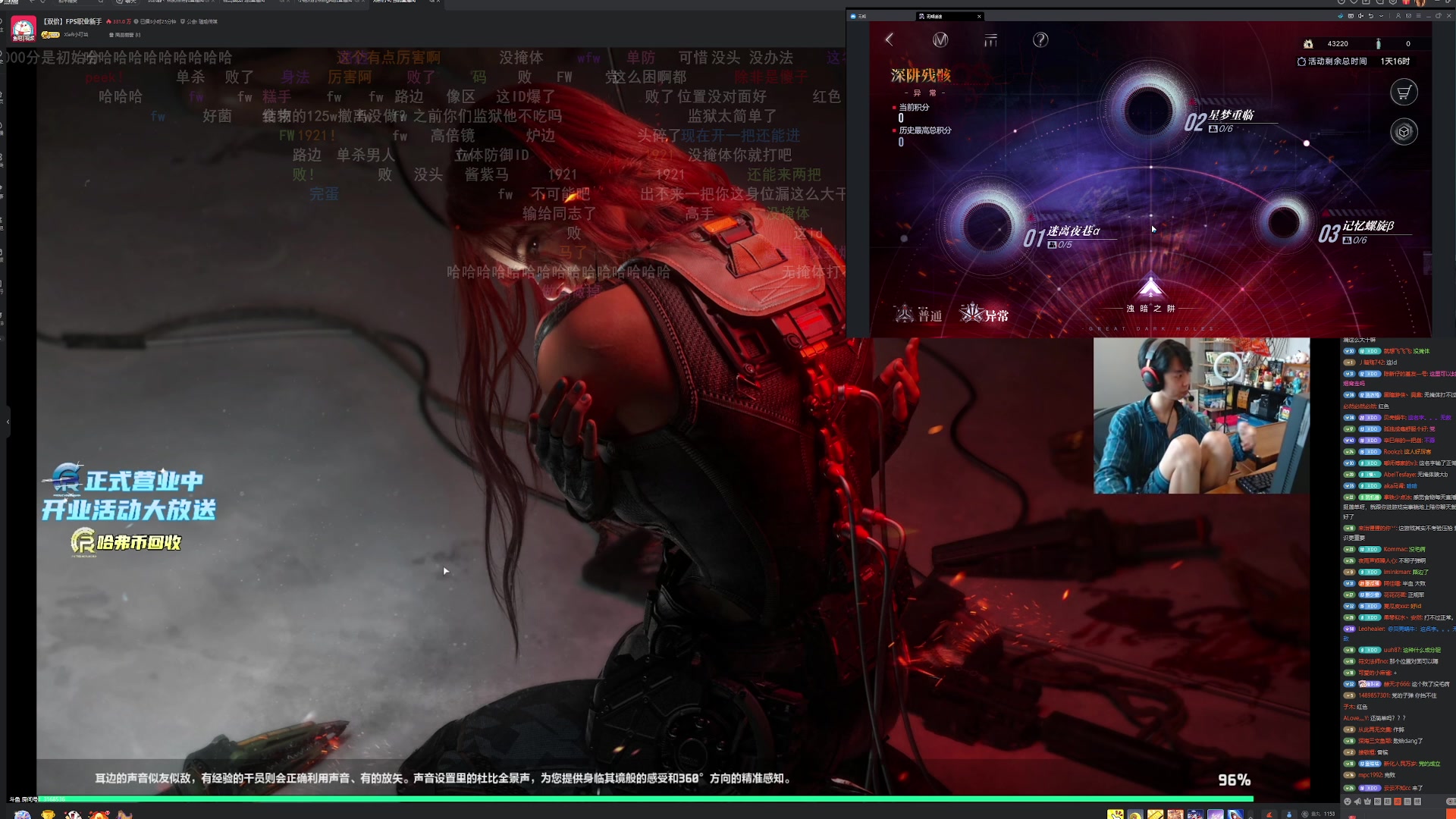Click the 43220 currency counter
This screenshot has width=1456, height=819.
pyautogui.click(x=1337, y=44)
